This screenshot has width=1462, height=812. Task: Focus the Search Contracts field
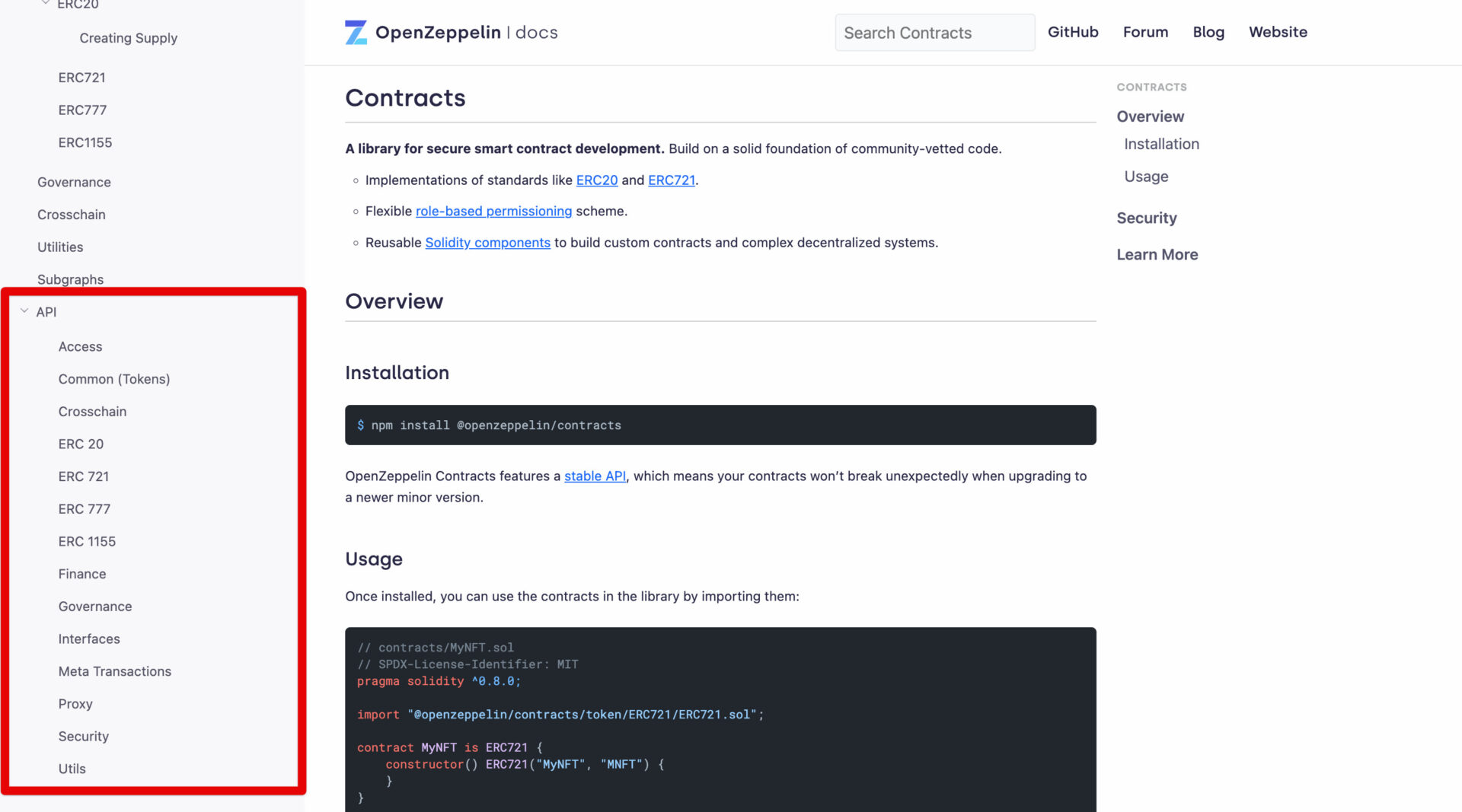[x=934, y=33]
